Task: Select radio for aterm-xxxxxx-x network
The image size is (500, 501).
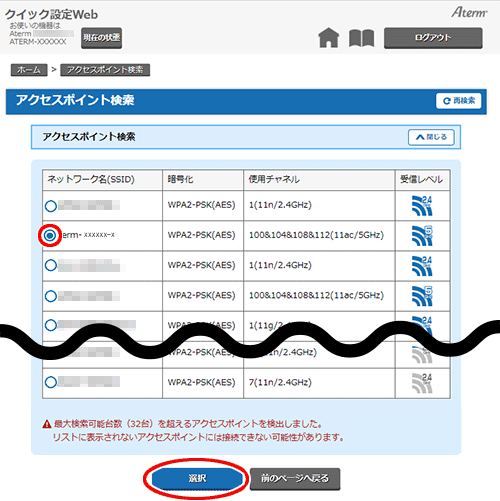Action: 50,236
